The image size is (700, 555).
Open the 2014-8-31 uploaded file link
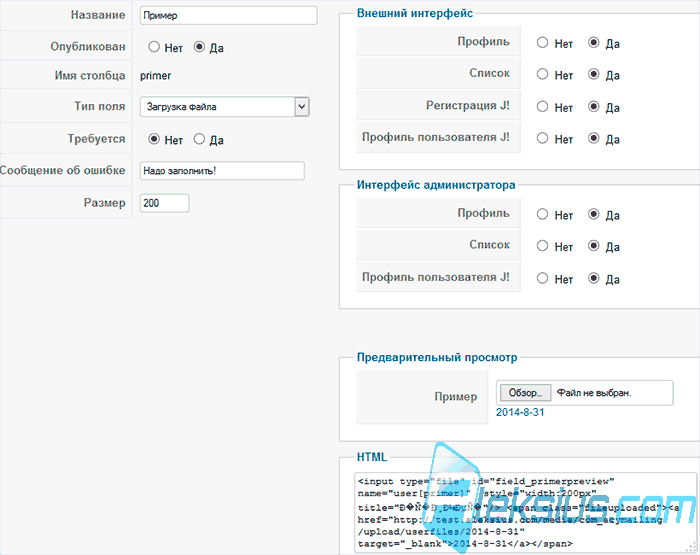[520, 412]
